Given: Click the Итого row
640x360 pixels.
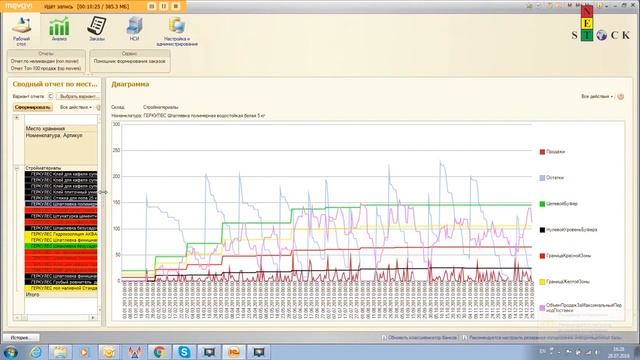Looking at the screenshot, I should (x=60, y=294).
